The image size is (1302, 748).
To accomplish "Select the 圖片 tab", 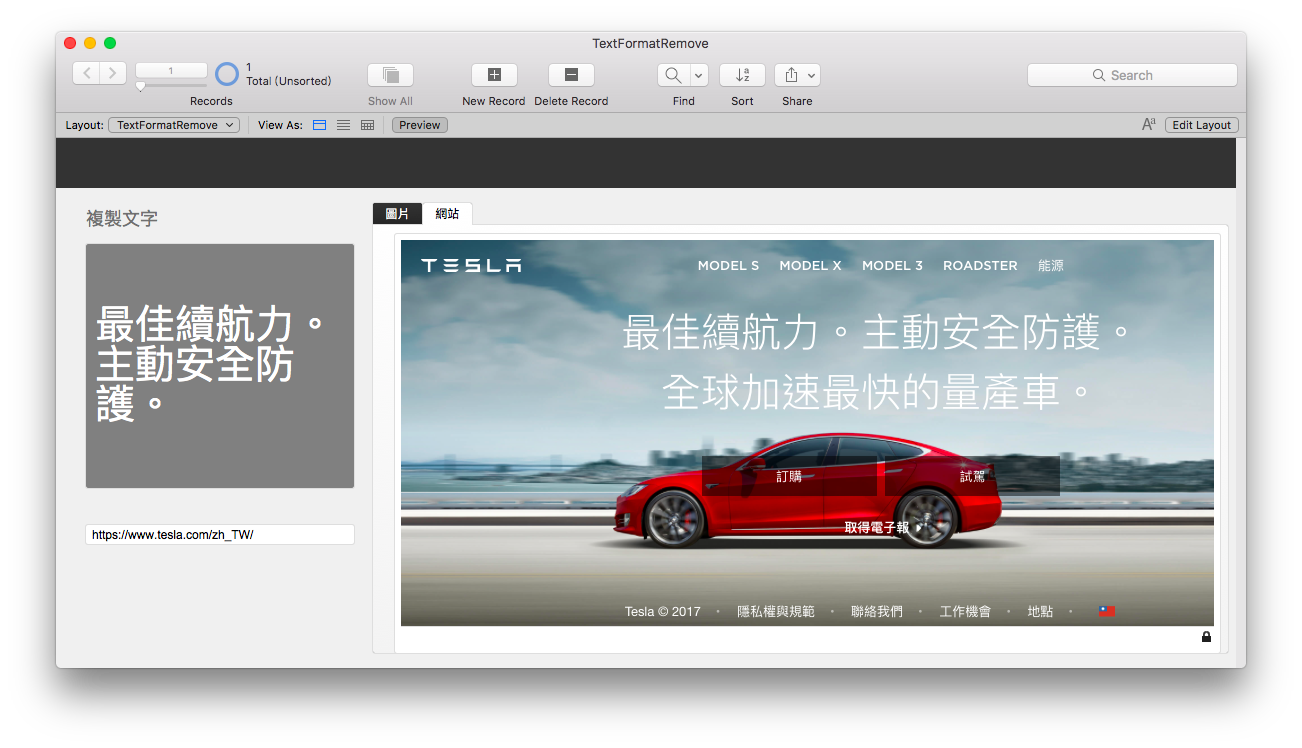I will click(x=397, y=214).
